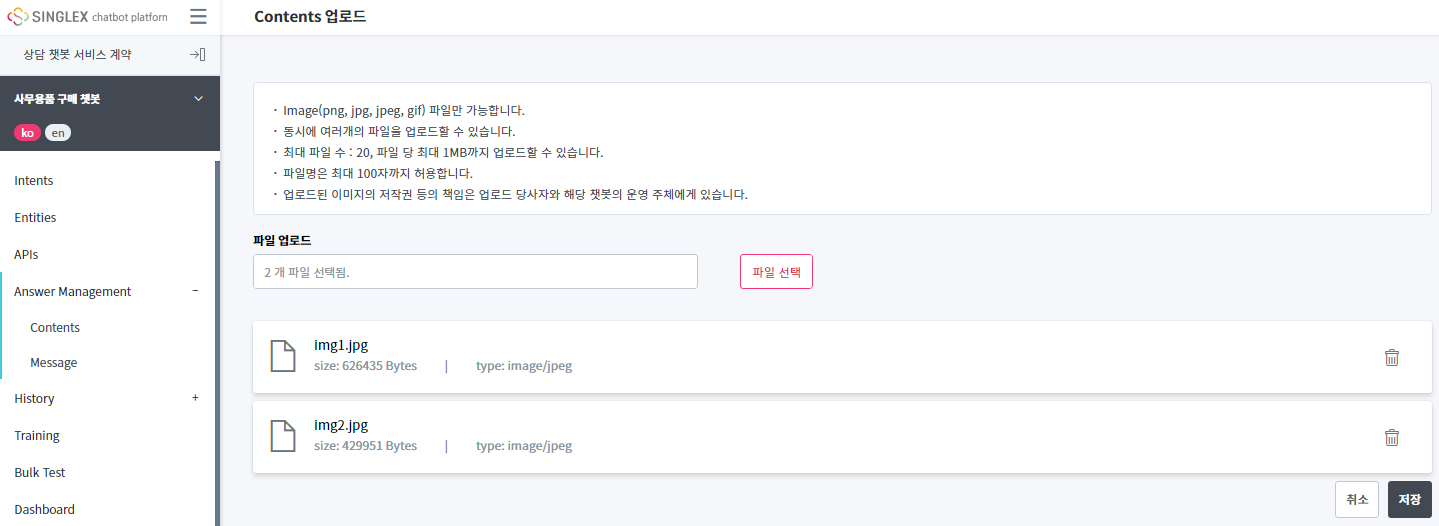Expand the 사무용품 구매 챗봇 dropdown

(198, 99)
